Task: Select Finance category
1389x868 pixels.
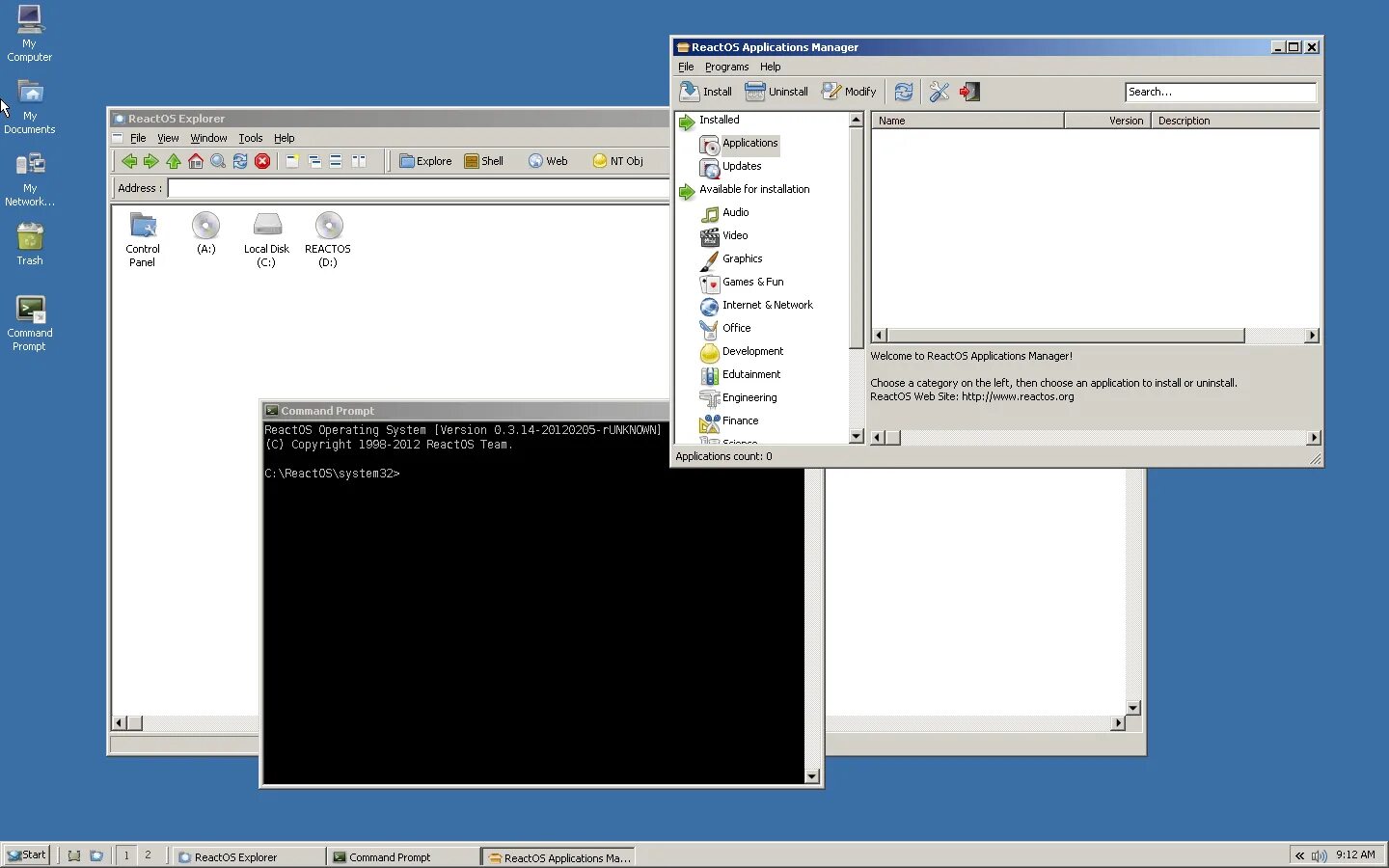Action: pyautogui.click(x=740, y=420)
